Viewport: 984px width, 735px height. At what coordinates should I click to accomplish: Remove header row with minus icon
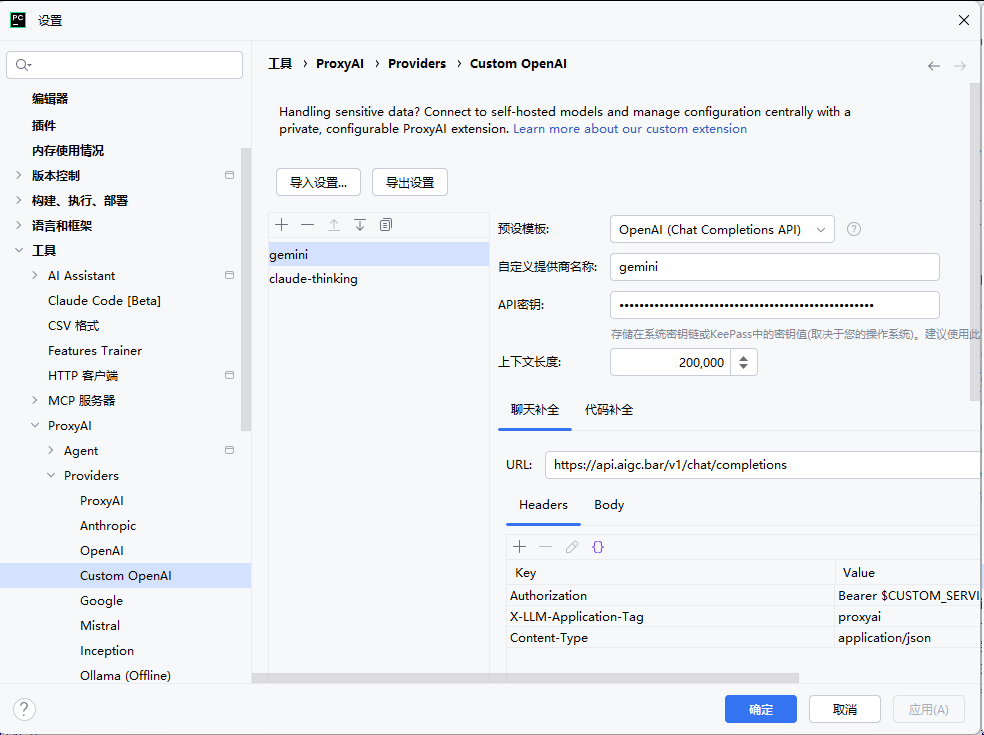point(545,547)
